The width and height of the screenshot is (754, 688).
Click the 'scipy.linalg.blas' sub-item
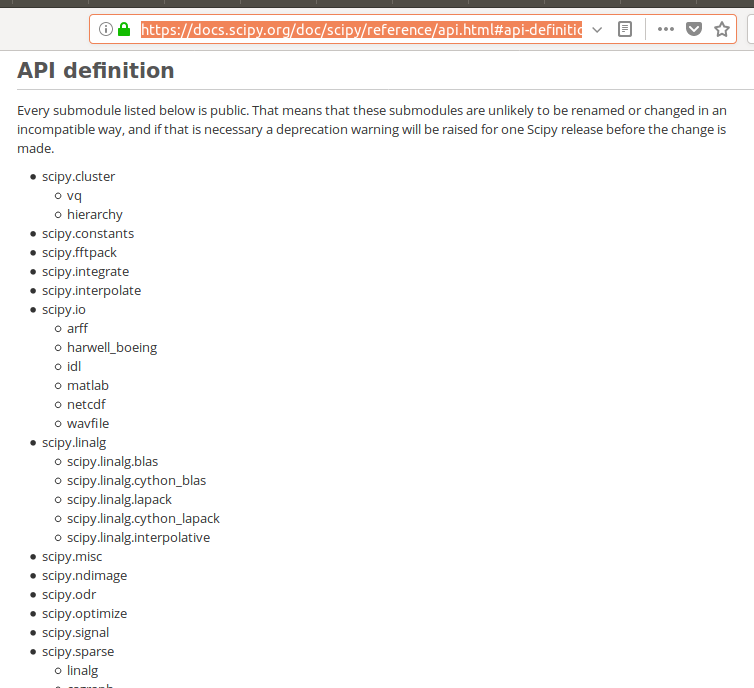(x=113, y=462)
